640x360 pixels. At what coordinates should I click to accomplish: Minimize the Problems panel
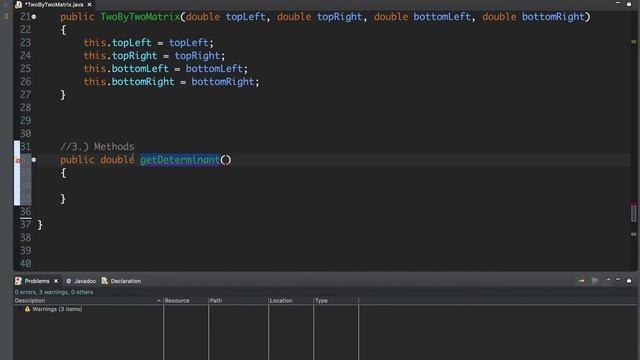(x=618, y=280)
